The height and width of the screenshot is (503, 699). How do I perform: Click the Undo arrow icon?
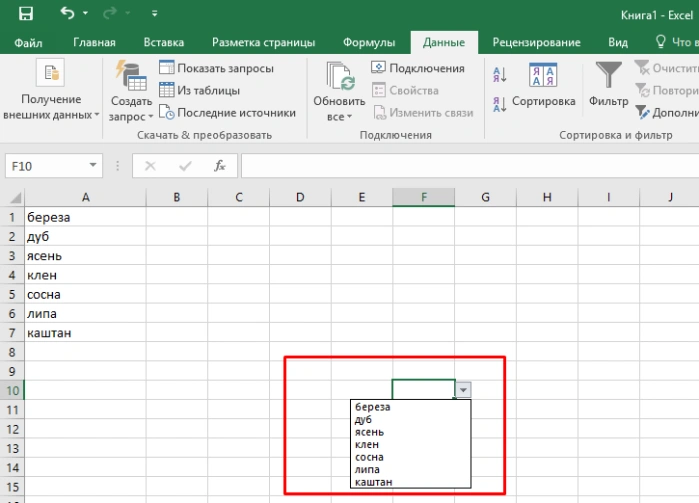tap(68, 13)
